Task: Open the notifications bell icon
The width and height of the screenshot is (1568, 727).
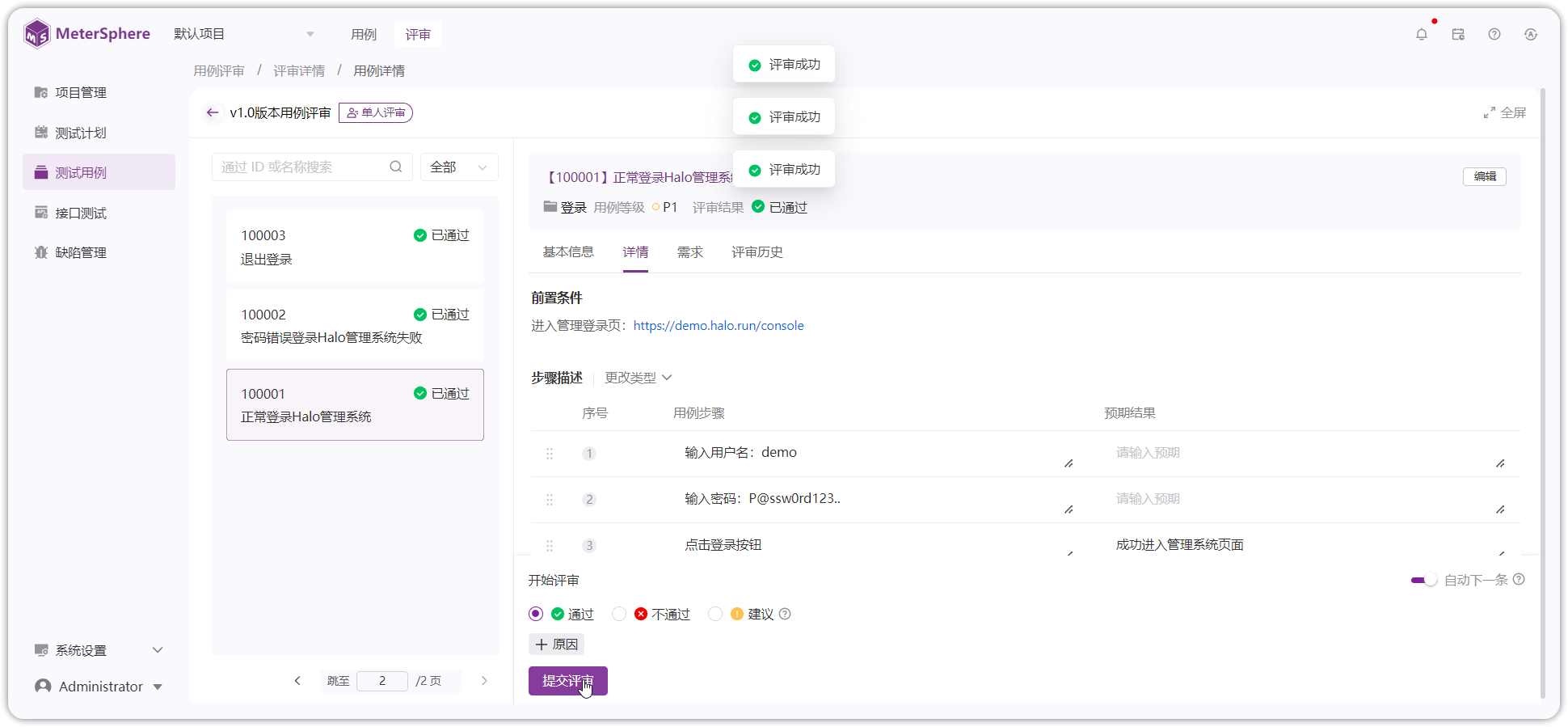Action: tap(1422, 34)
